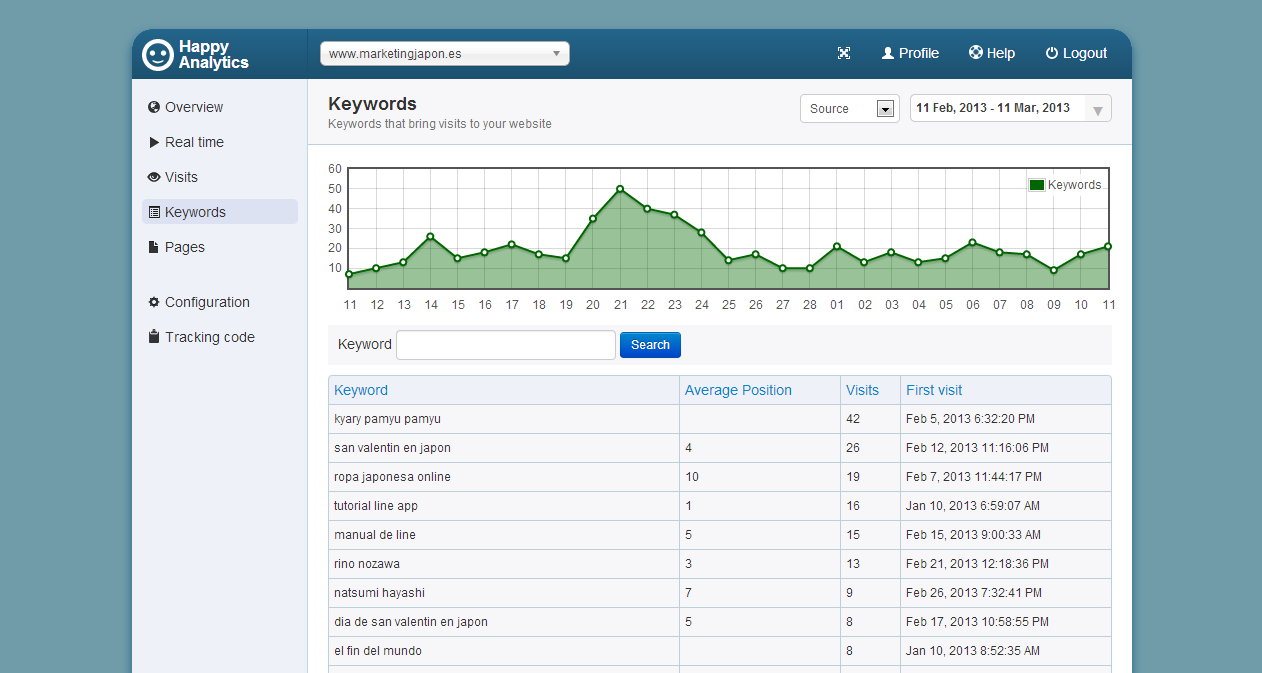The image size is (1262, 673).
Task: Click the Configuration gear icon
Action: point(154,302)
